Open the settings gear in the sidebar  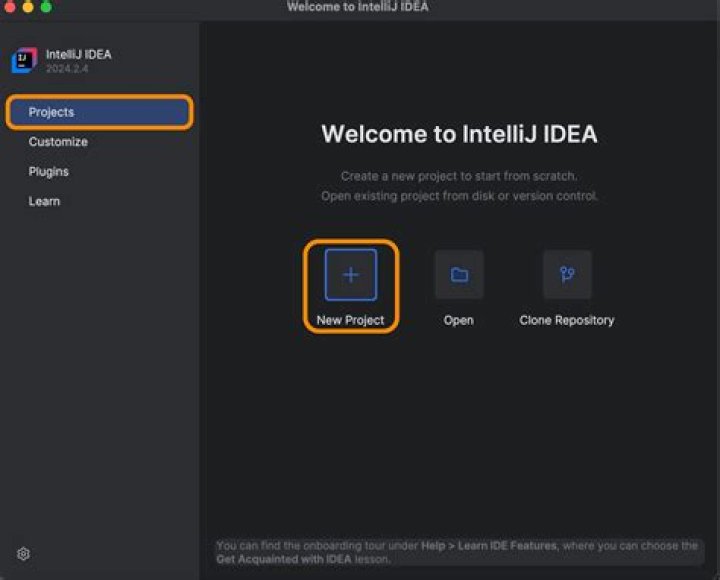(x=24, y=554)
